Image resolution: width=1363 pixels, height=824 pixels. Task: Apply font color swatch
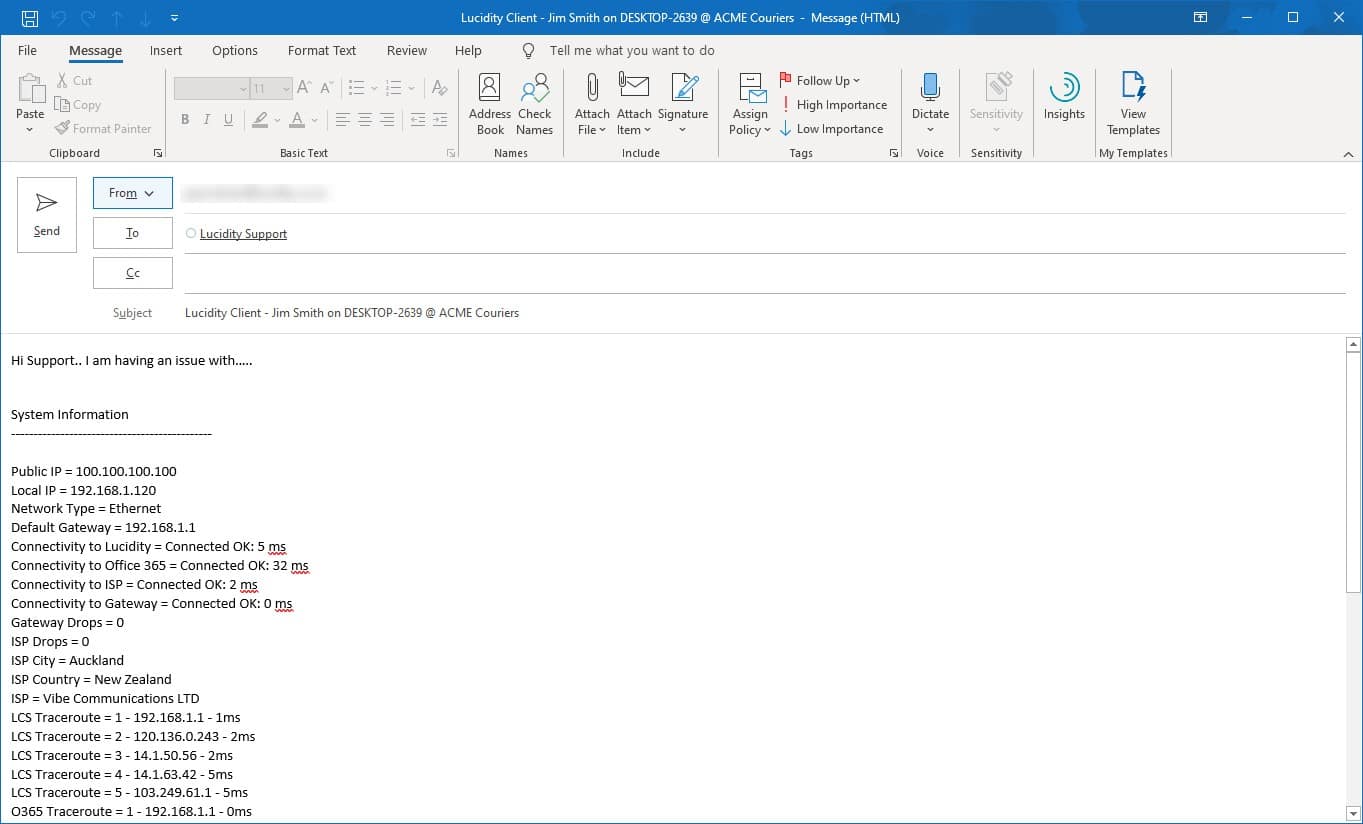click(x=297, y=120)
